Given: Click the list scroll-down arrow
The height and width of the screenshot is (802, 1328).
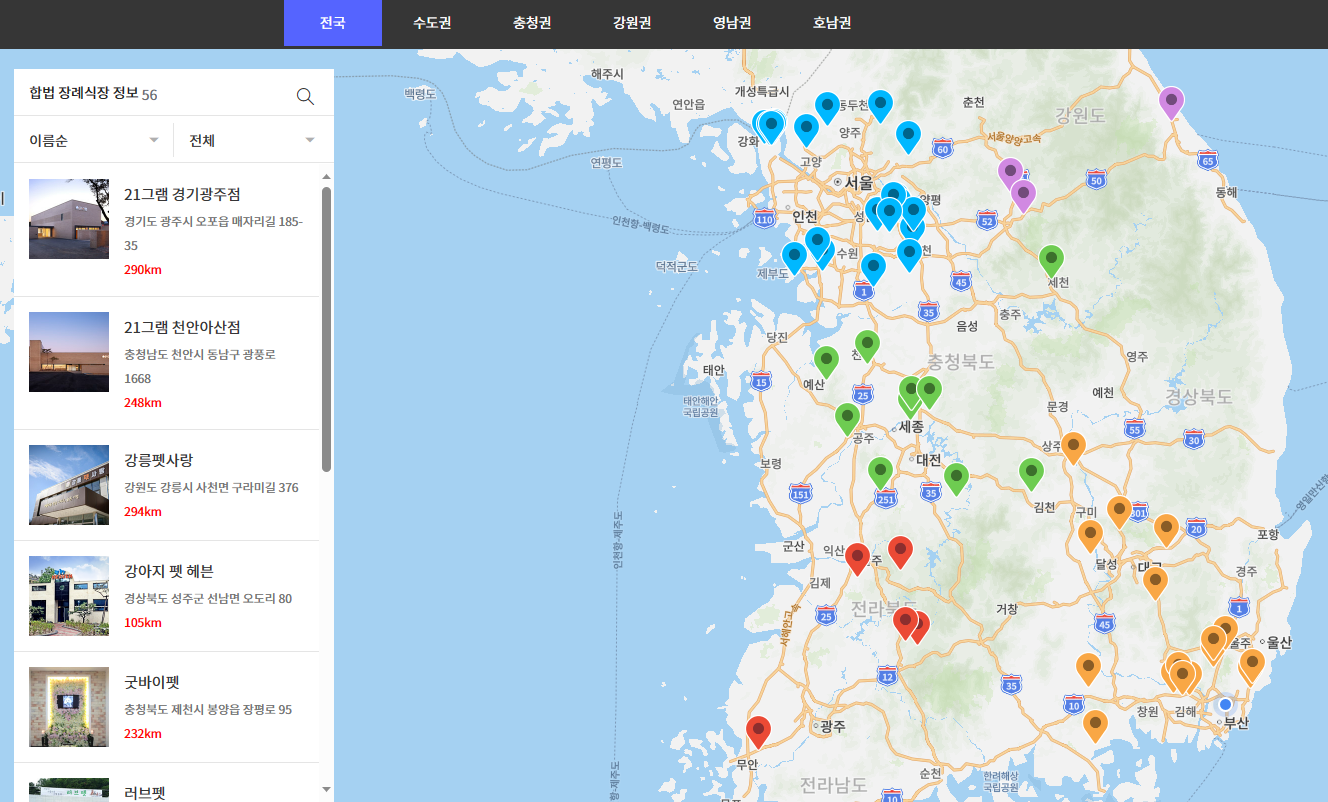Looking at the screenshot, I should [x=326, y=789].
